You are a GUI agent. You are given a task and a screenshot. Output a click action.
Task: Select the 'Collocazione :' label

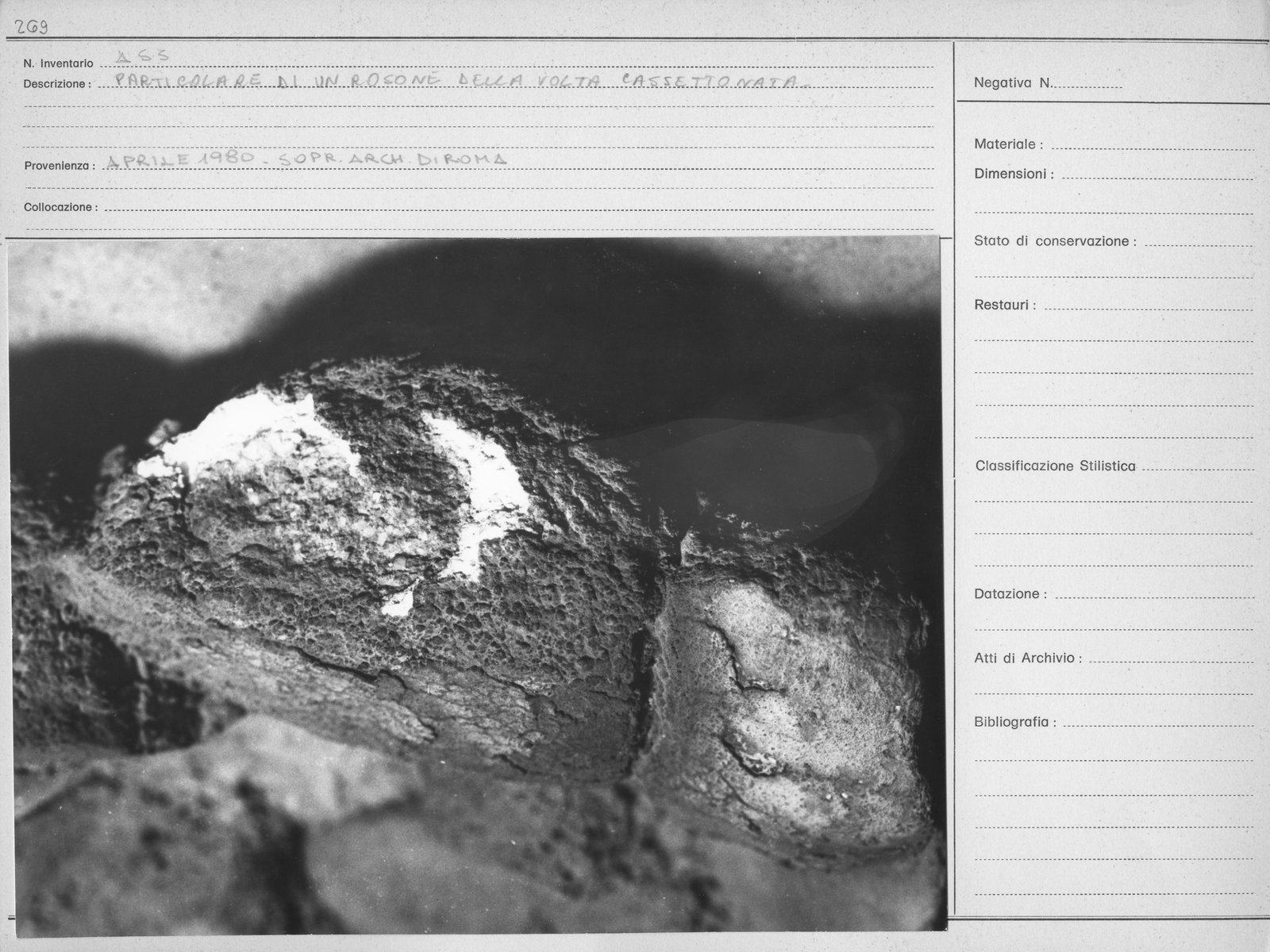[61, 207]
